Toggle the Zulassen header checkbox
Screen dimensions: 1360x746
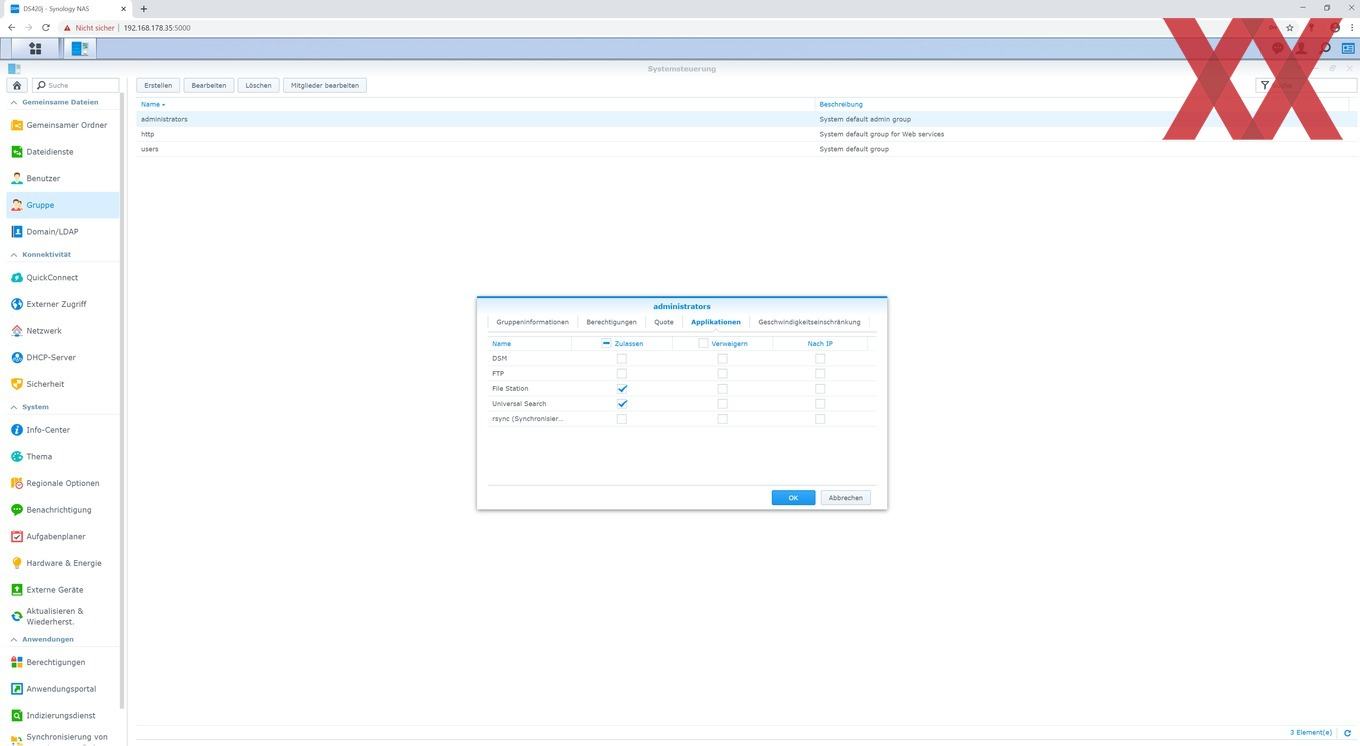click(606, 343)
